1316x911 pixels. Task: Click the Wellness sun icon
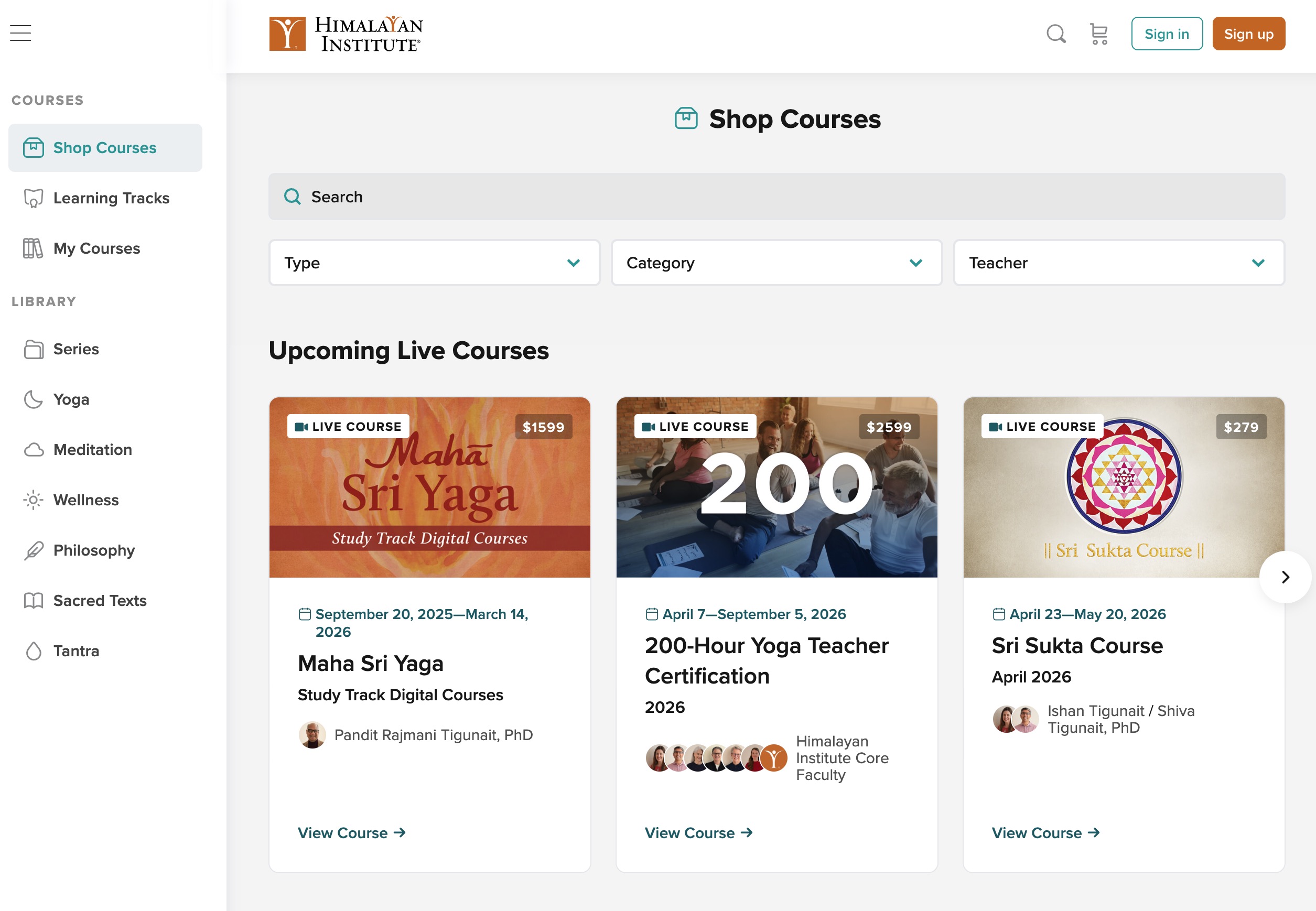(x=33, y=500)
